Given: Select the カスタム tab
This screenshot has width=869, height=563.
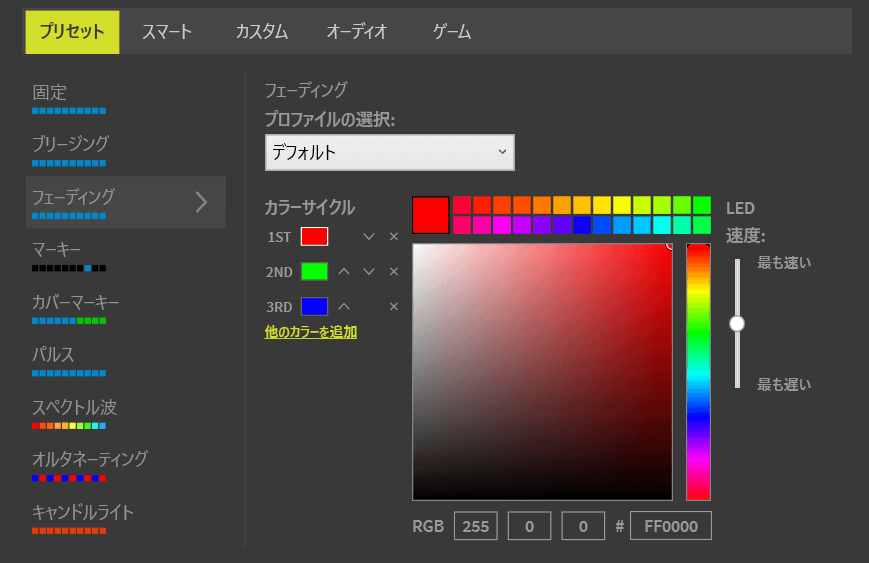Looking at the screenshot, I should [262, 32].
